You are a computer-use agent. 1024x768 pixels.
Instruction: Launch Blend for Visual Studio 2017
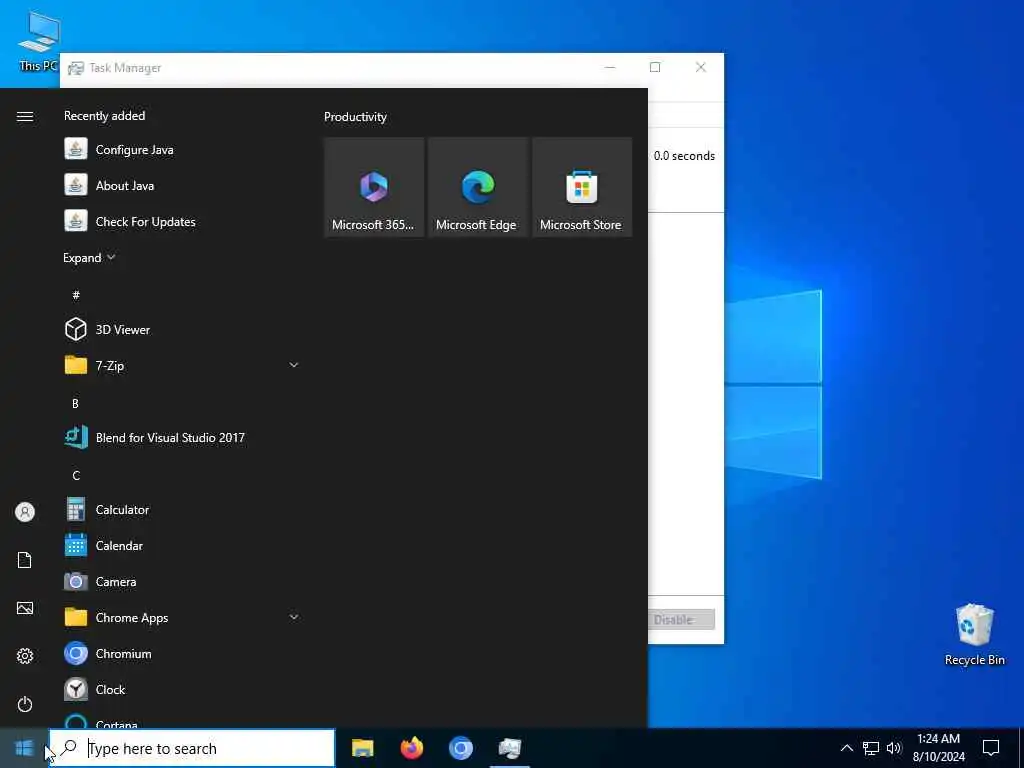[x=181, y=438]
